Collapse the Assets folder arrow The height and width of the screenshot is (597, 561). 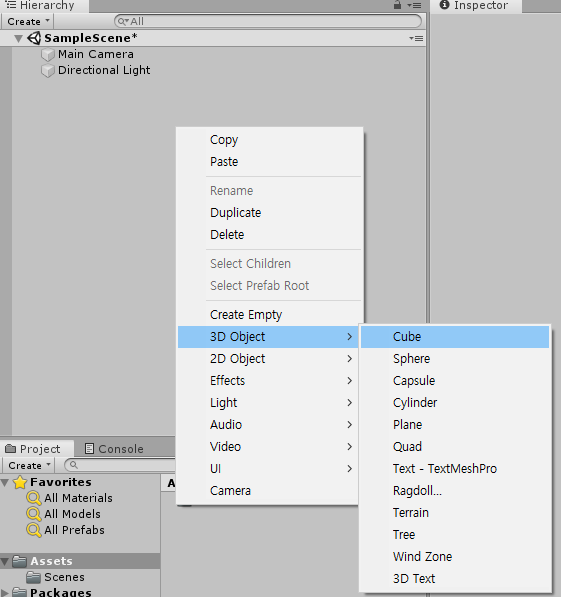click(5, 562)
